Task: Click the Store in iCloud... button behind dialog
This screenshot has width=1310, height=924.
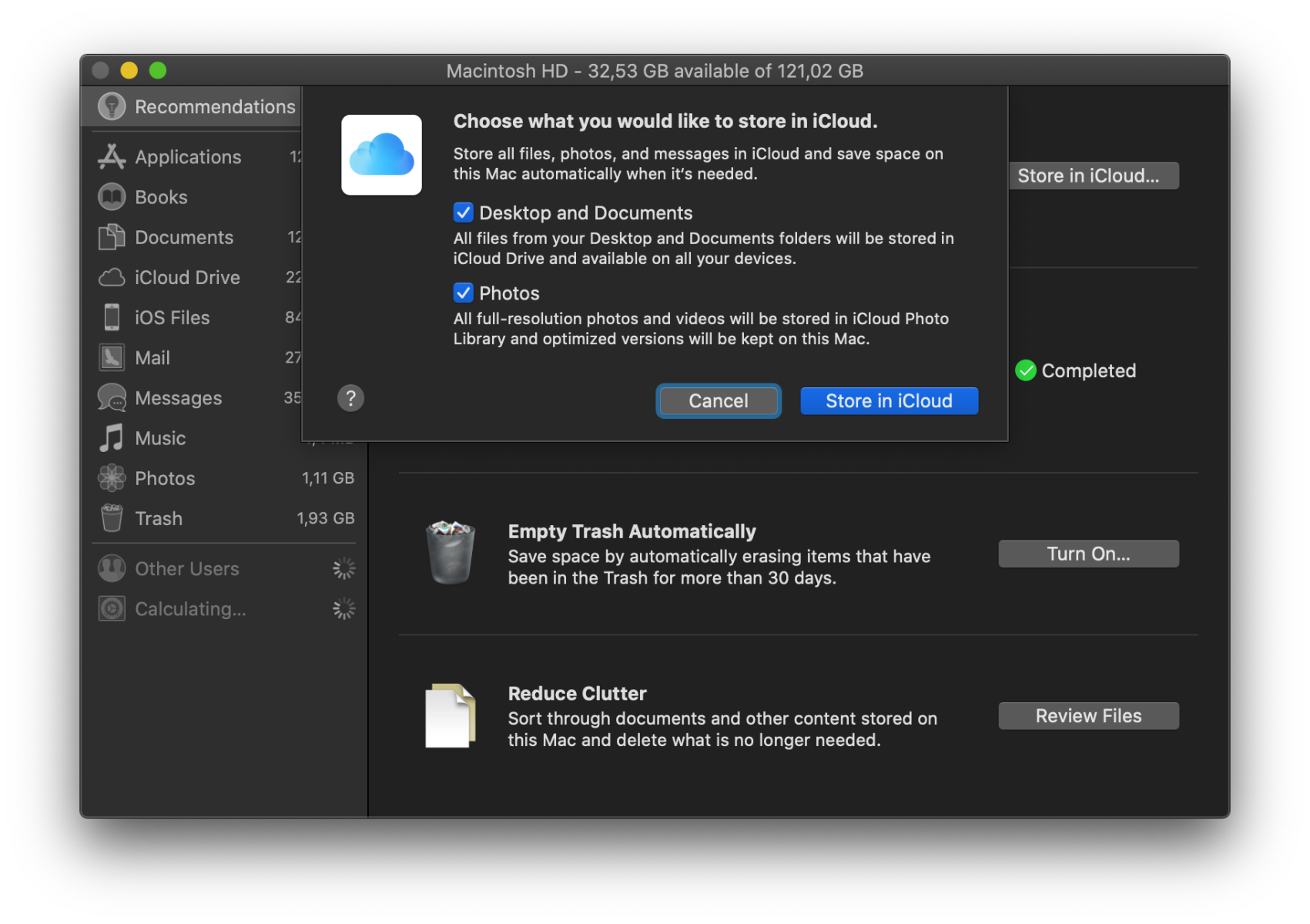Action: point(1093,176)
